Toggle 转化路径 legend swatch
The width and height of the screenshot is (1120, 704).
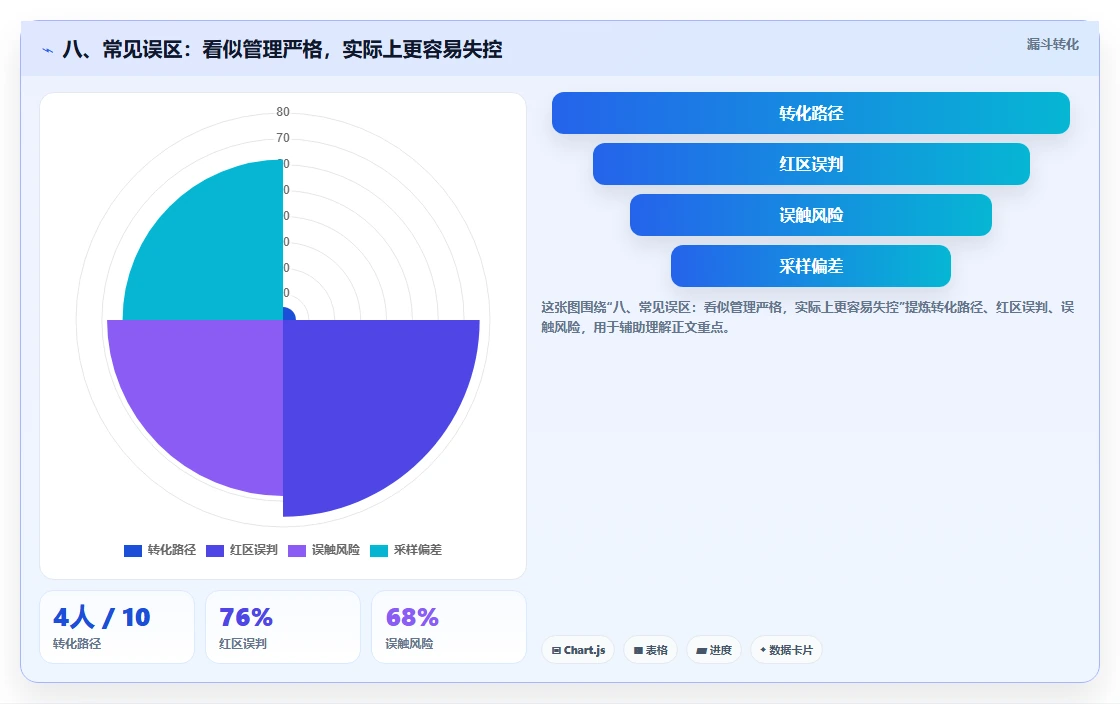pos(133,550)
